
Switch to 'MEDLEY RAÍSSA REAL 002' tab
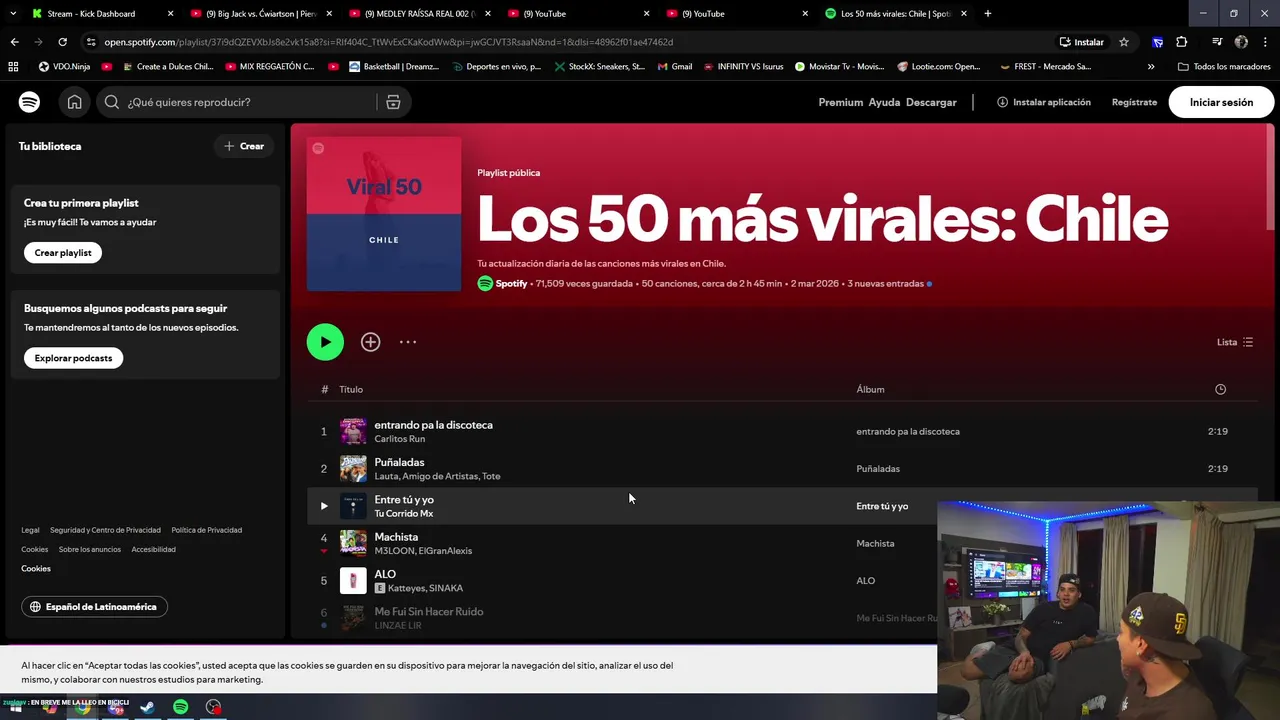click(x=419, y=14)
